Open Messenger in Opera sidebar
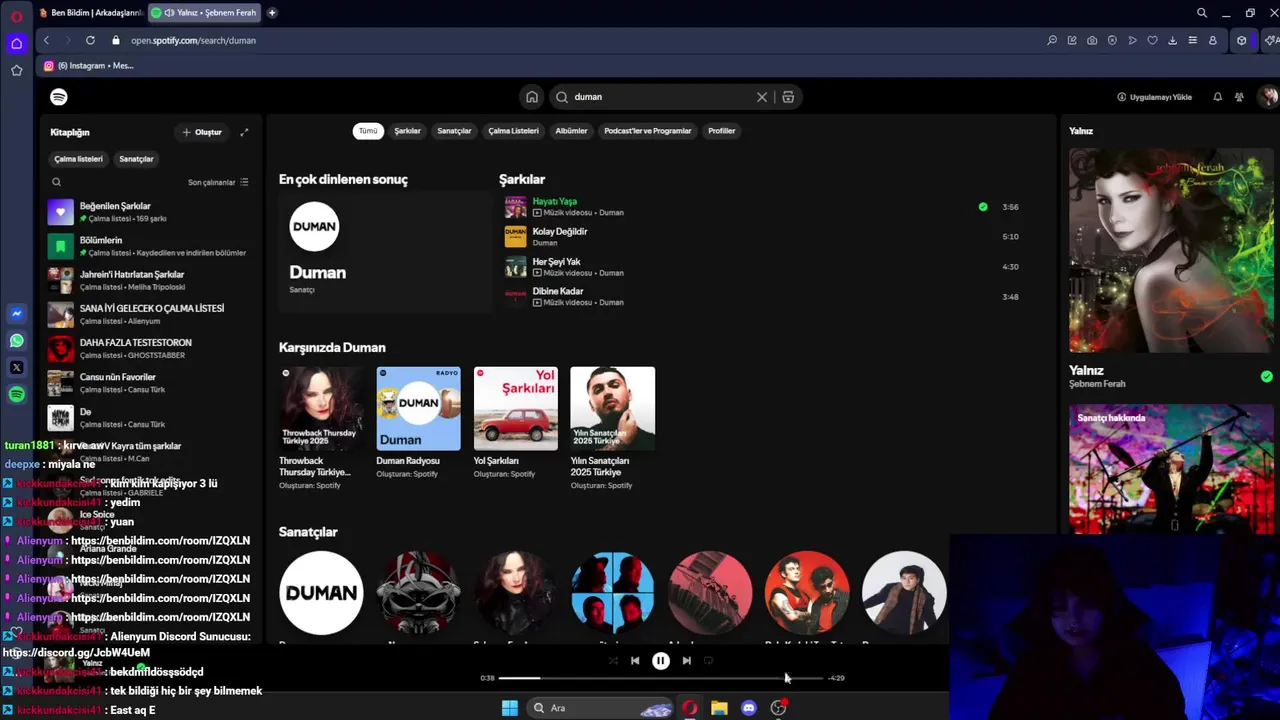 pyautogui.click(x=16, y=314)
